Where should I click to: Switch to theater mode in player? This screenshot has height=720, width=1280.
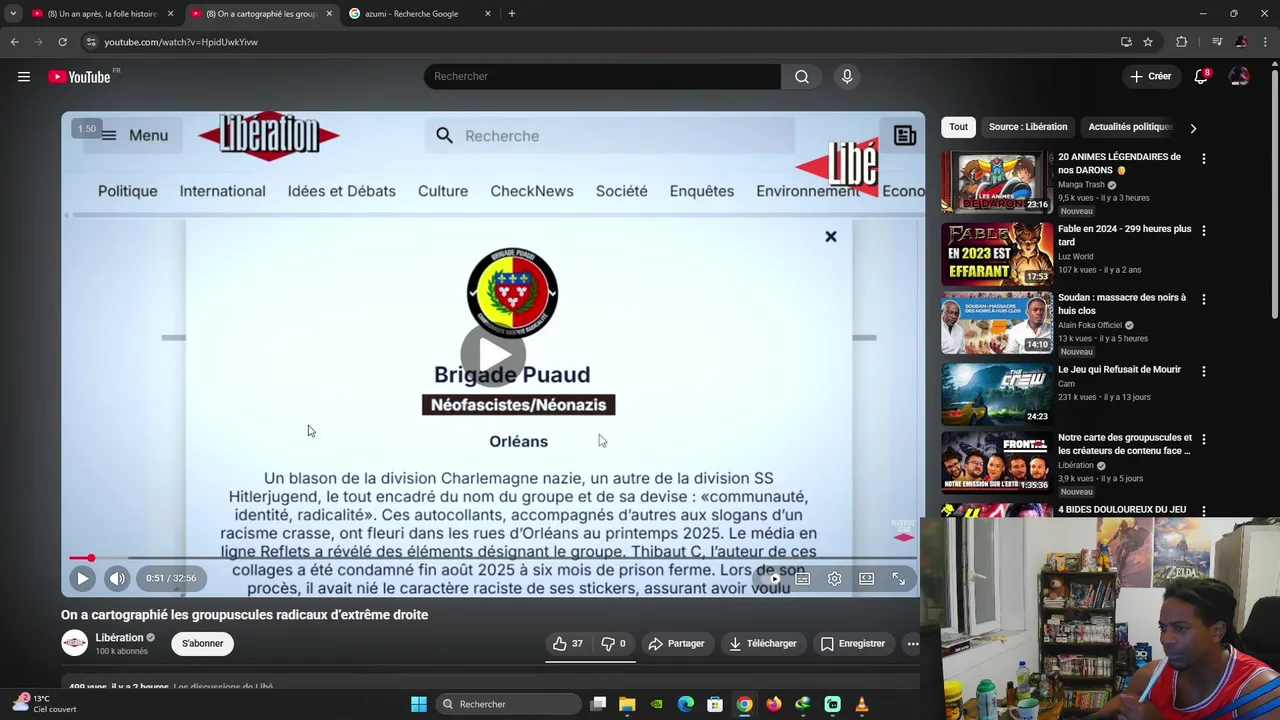pos(866,578)
